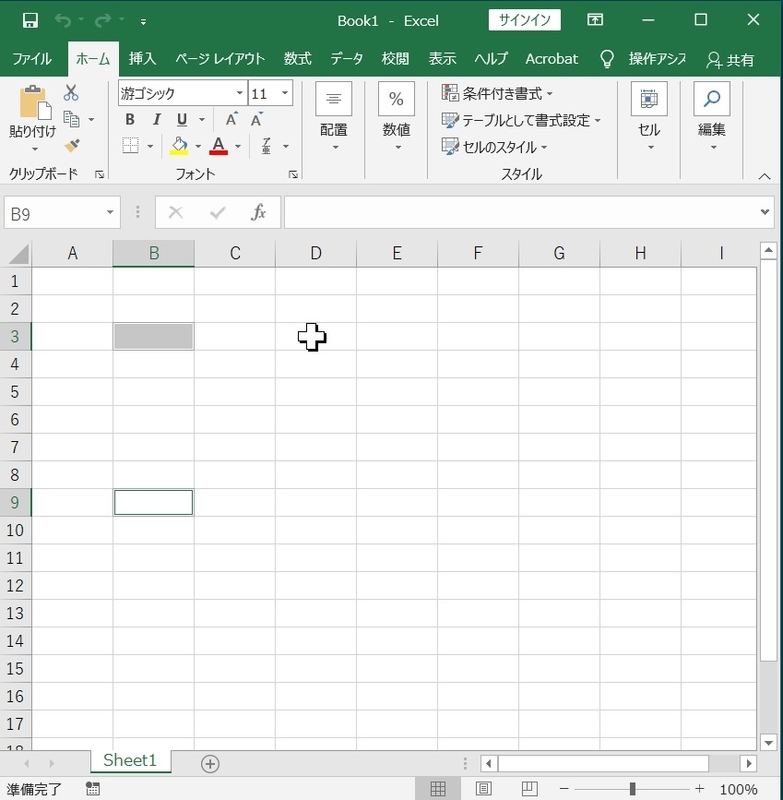Open the Acrobat tab
The width and height of the screenshot is (783, 800).
(x=551, y=59)
